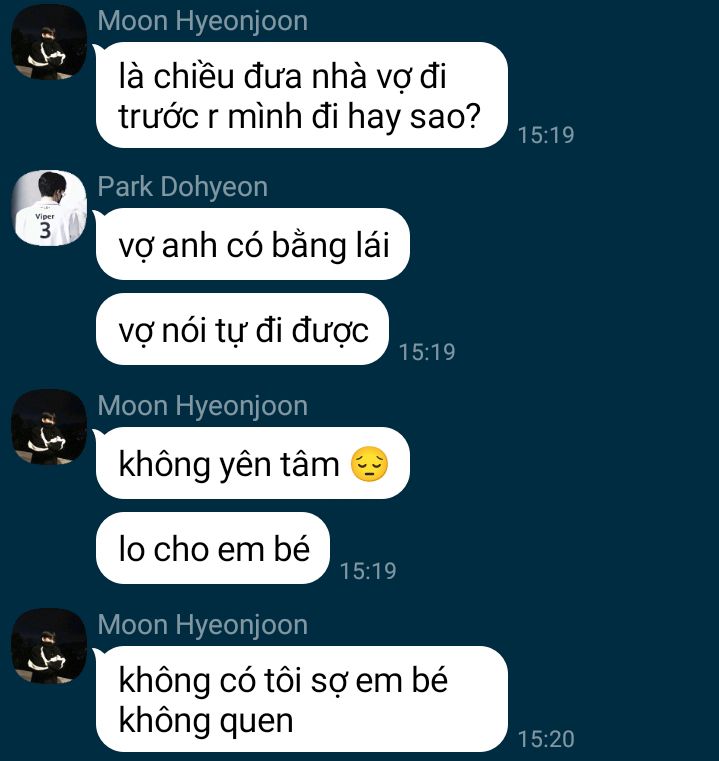Select message 'là chiều đưa nhà vợ đi trước'
Screen dimensions: 719x761
[301, 95]
